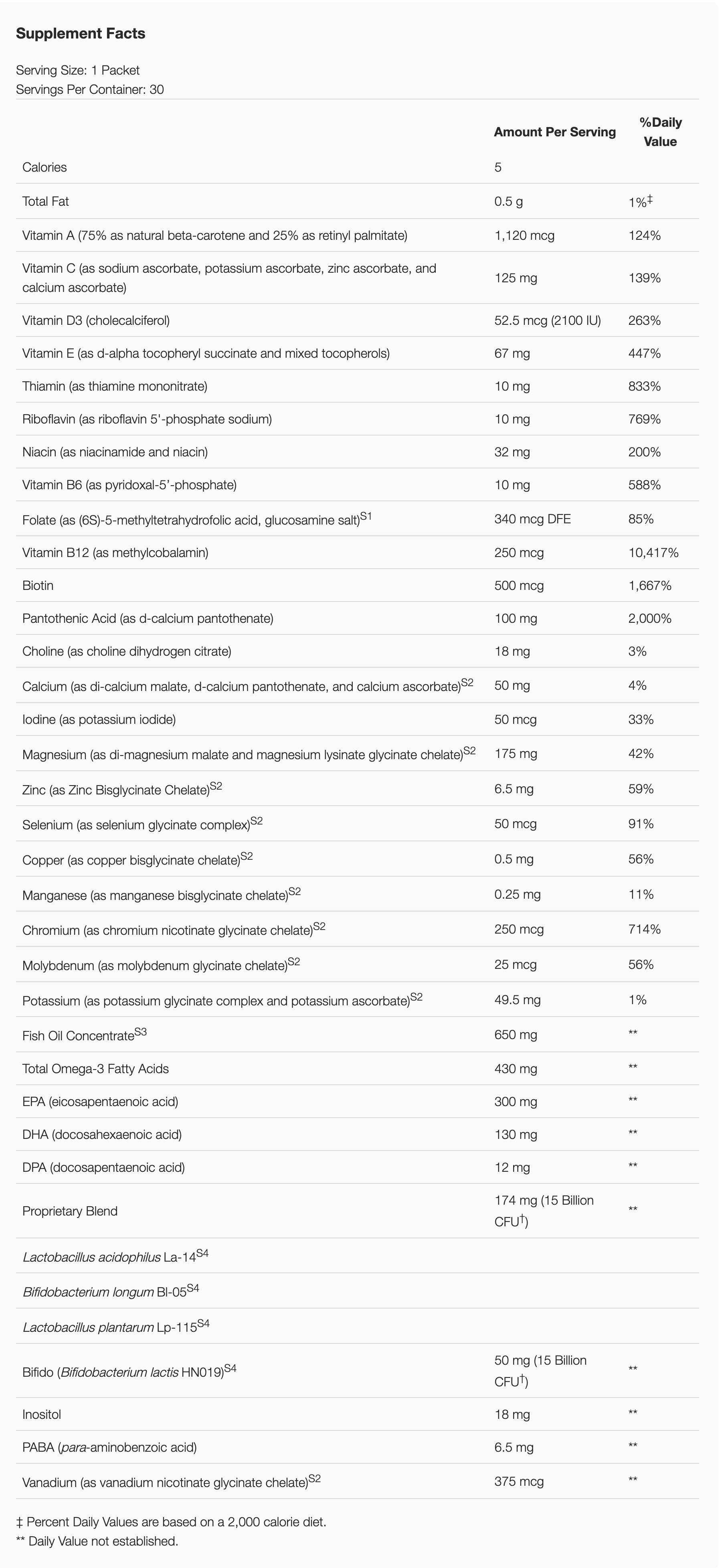Screen dimensions: 720x1568
Task: Click the PABA (para-aminobenzoic acid) label
Action: (109, 1447)
